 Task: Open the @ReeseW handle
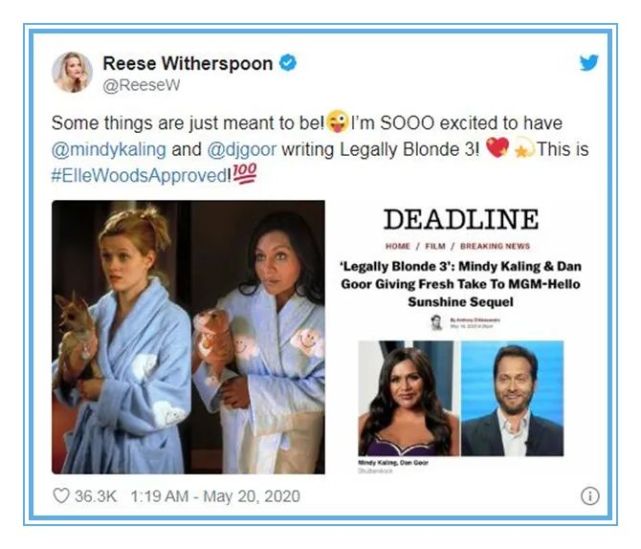click(x=141, y=85)
